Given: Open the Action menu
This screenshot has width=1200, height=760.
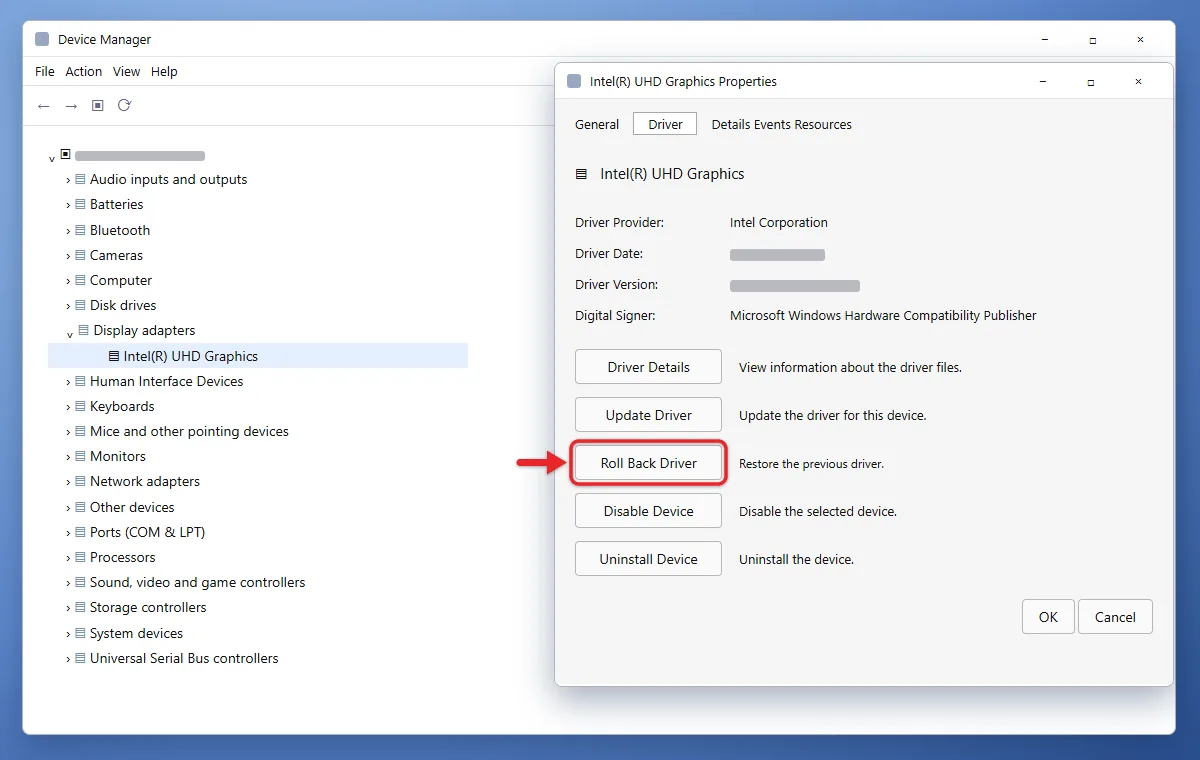Looking at the screenshot, I should pos(84,72).
